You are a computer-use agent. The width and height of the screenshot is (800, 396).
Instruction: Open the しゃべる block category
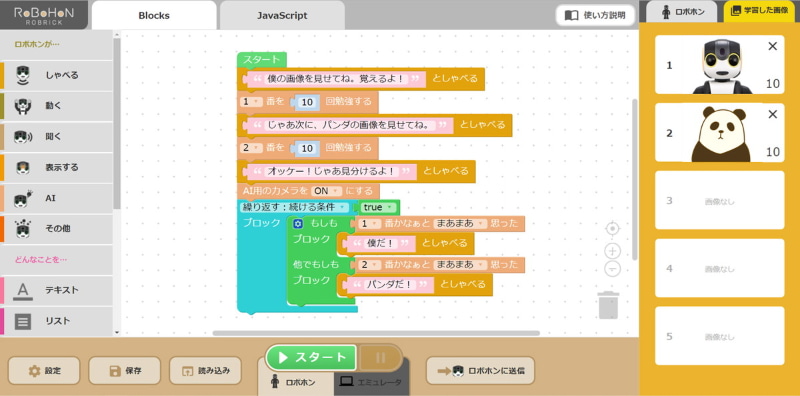(56, 76)
